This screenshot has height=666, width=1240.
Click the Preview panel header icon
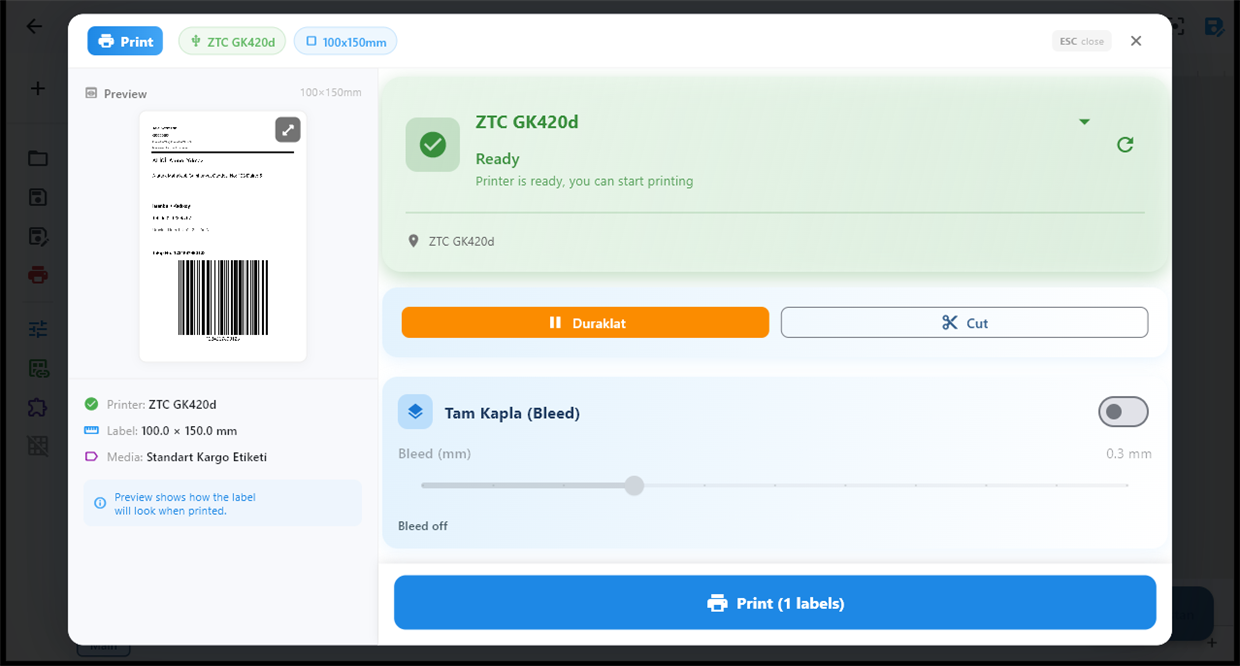[x=92, y=93]
